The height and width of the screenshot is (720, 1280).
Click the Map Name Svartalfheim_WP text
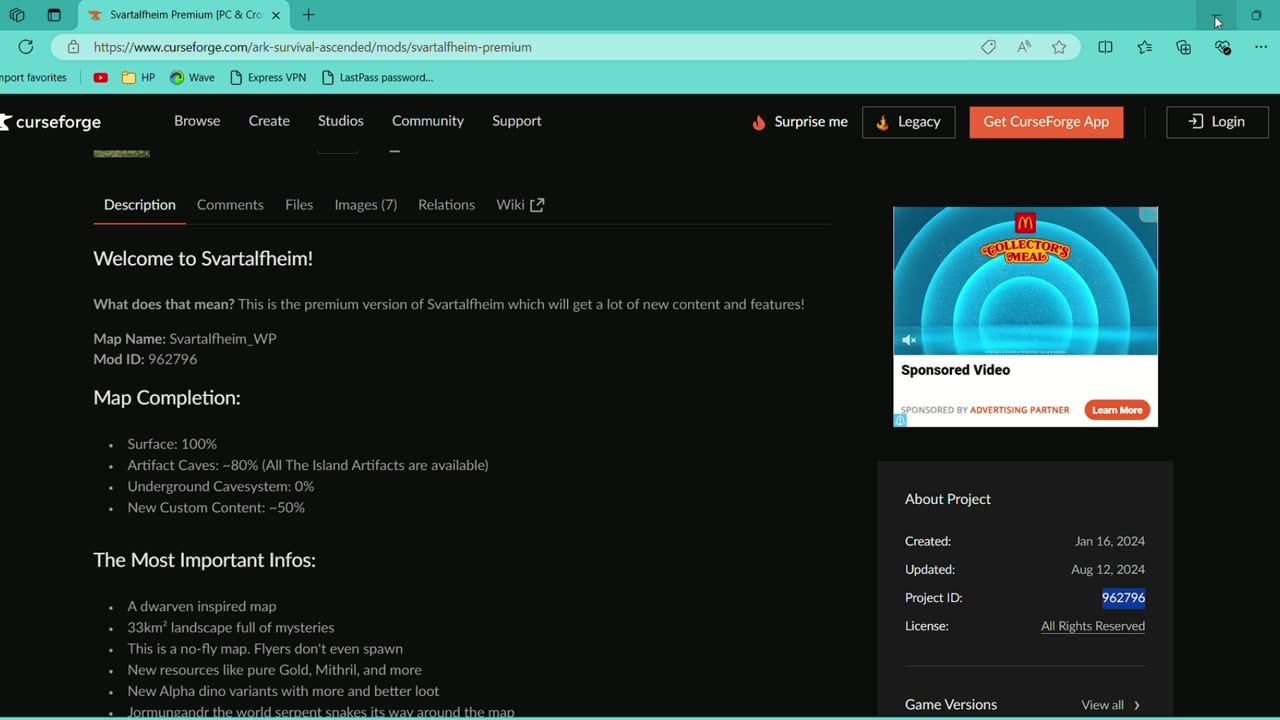coord(185,339)
